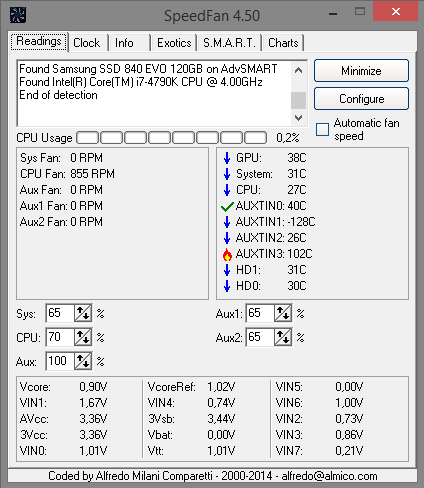Click the log scrollbar down arrow
424x488 pixels.
[299, 117]
